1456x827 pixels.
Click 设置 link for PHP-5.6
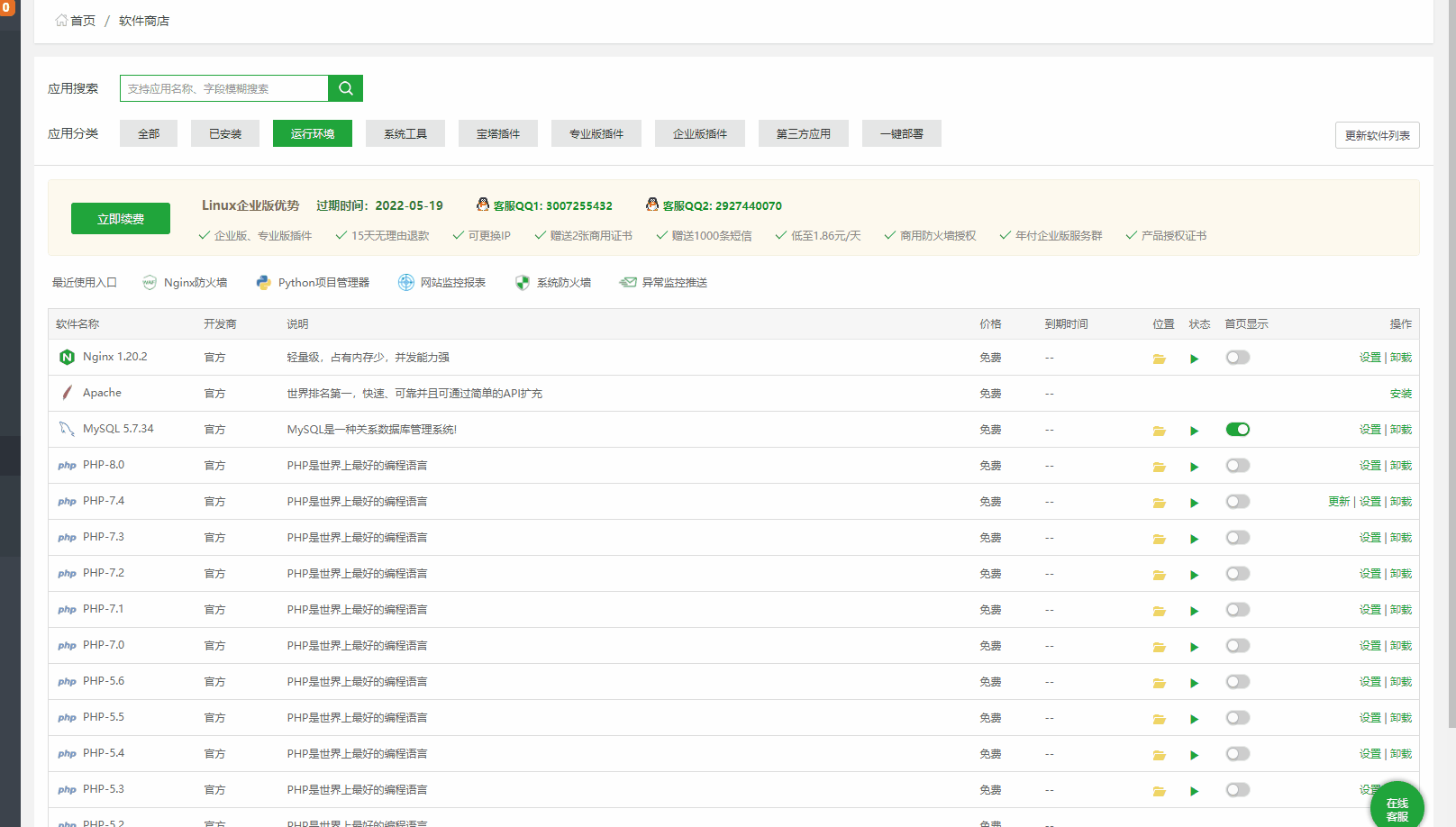click(1370, 682)
